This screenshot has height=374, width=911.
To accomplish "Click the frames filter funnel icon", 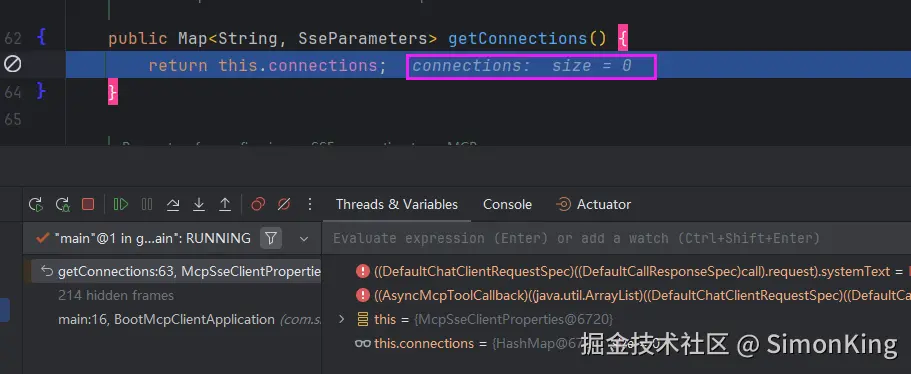I will click(x=271, y=238).
